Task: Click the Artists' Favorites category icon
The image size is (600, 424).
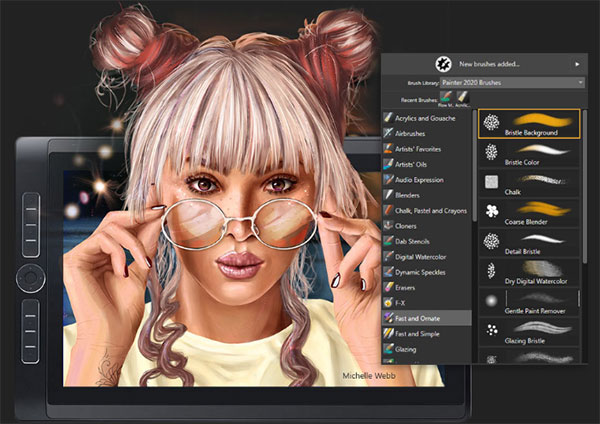Action: point(388,148)
